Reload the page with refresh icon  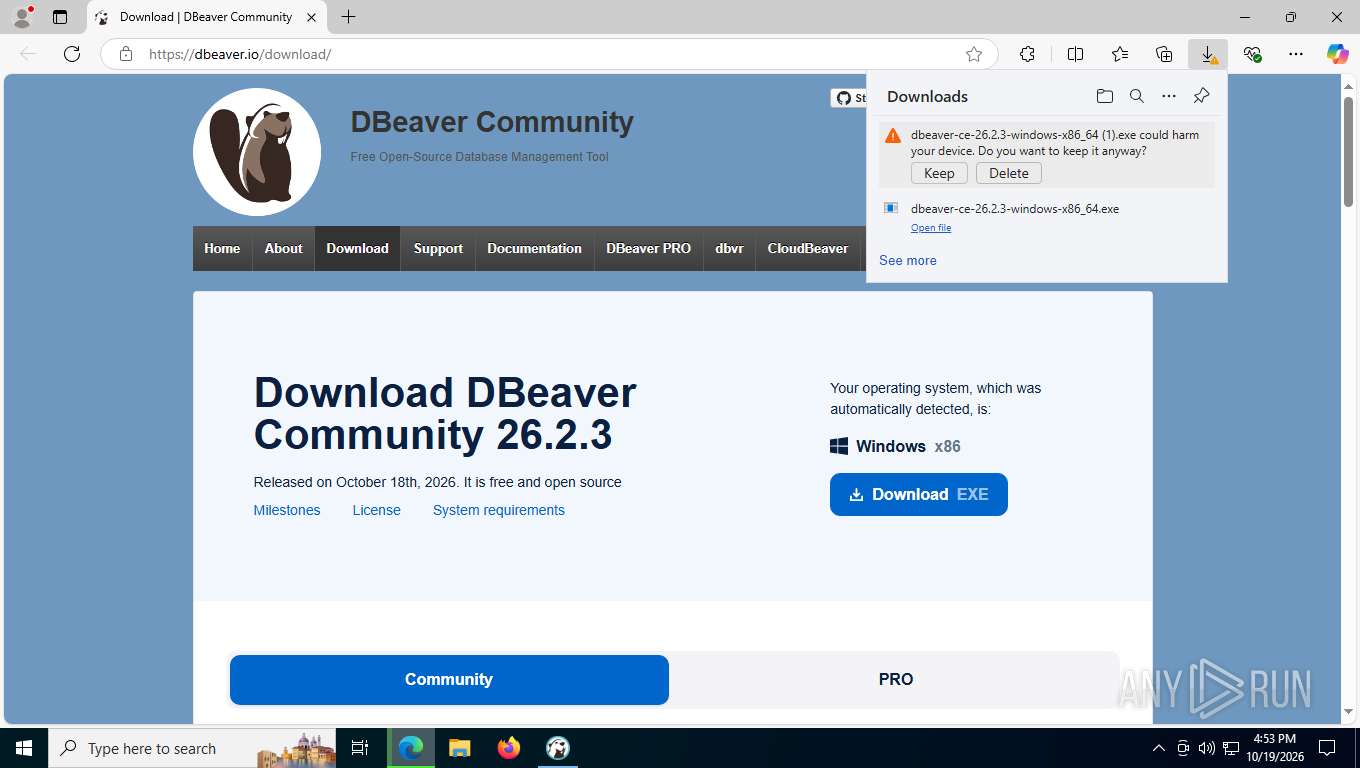tap(72, 54)
